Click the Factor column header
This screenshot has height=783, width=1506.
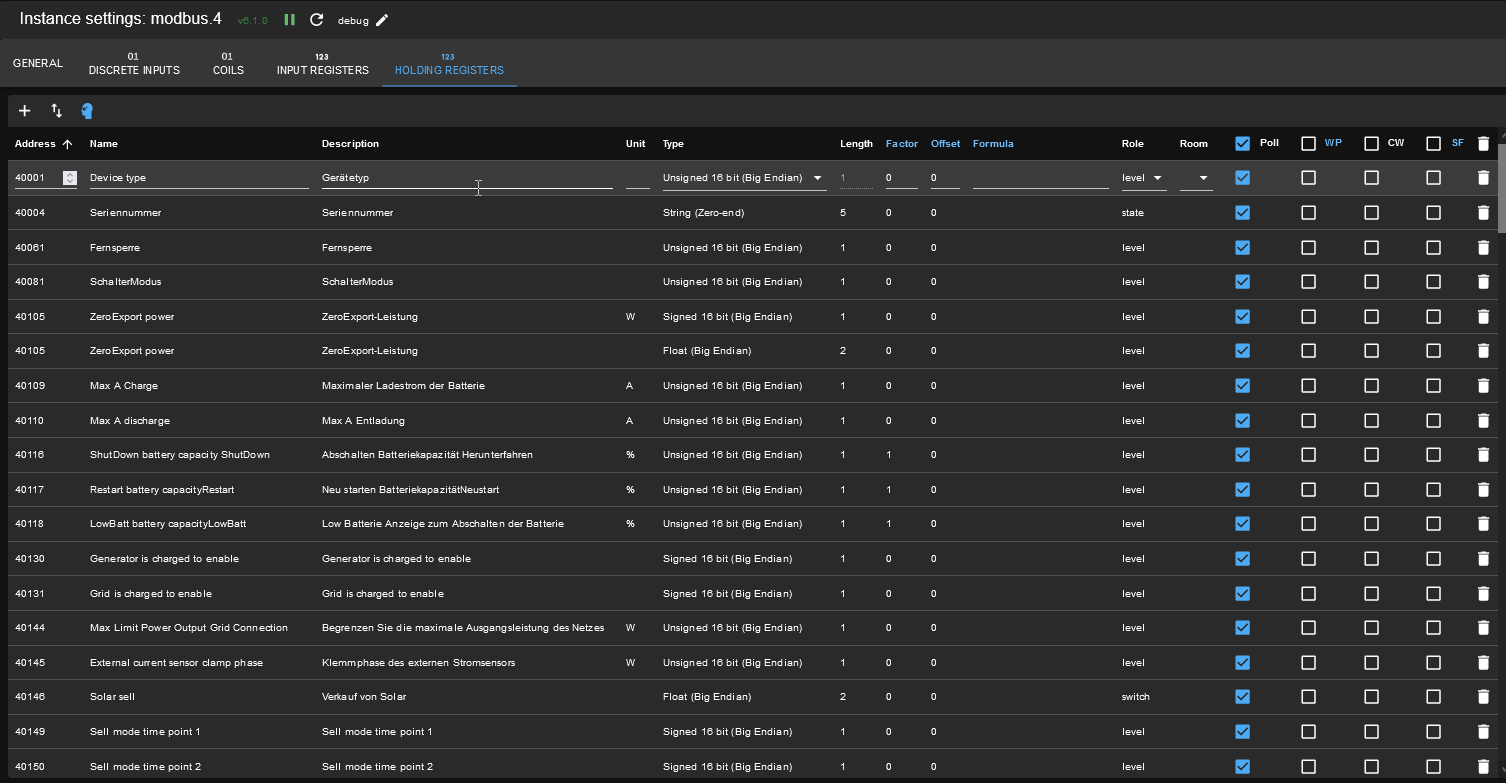point(902,144)
